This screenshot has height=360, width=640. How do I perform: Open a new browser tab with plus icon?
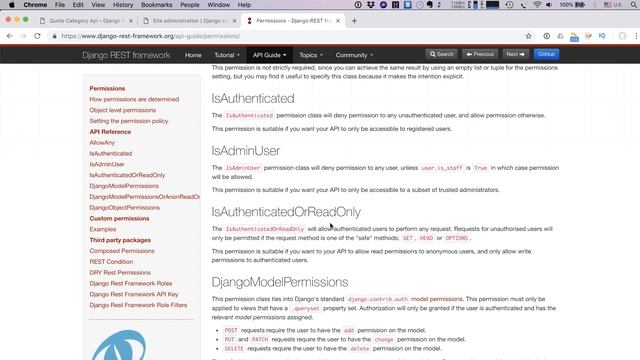[x=354, y=21]
